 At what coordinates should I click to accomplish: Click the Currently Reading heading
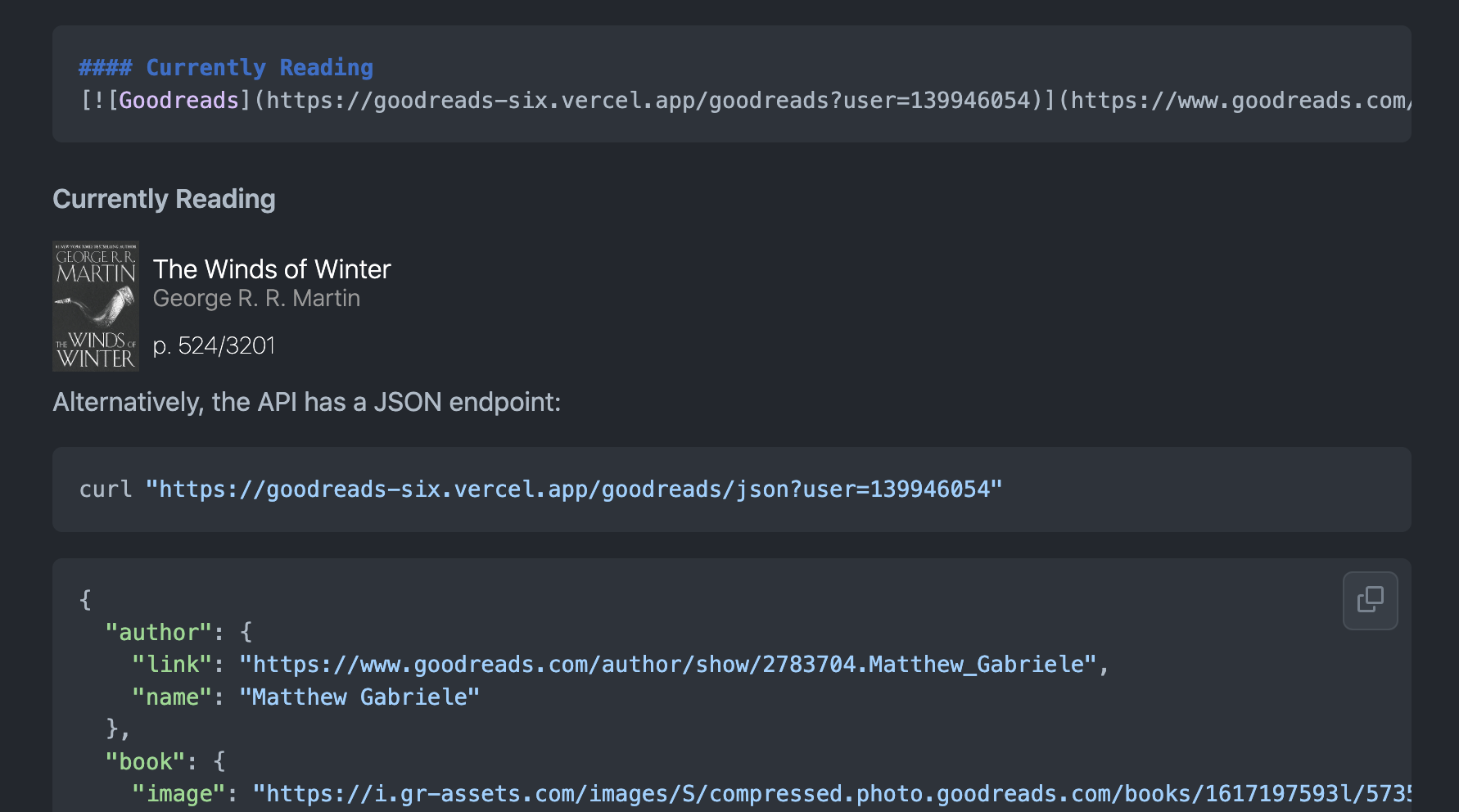click(x=164, y=198)
